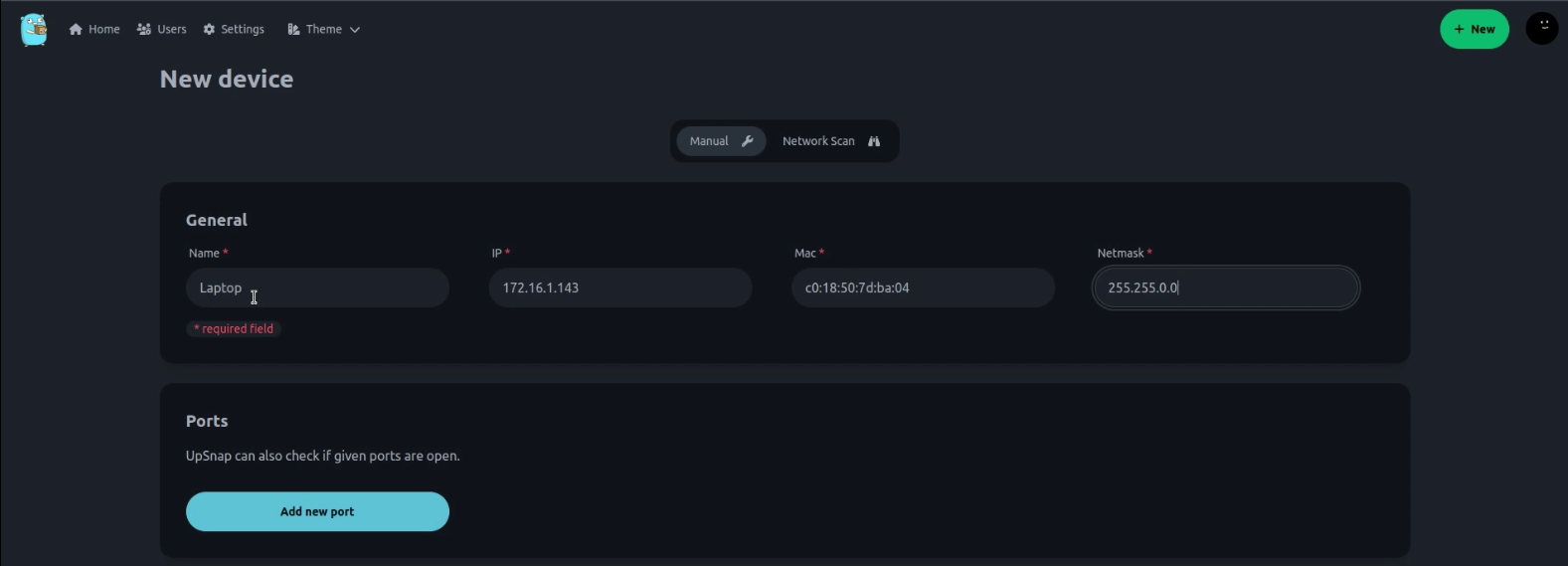Image resolution: width=1568 pixels, height=566 pixels.
Task: Click the Theme palette icon
Action: point(293,30)
